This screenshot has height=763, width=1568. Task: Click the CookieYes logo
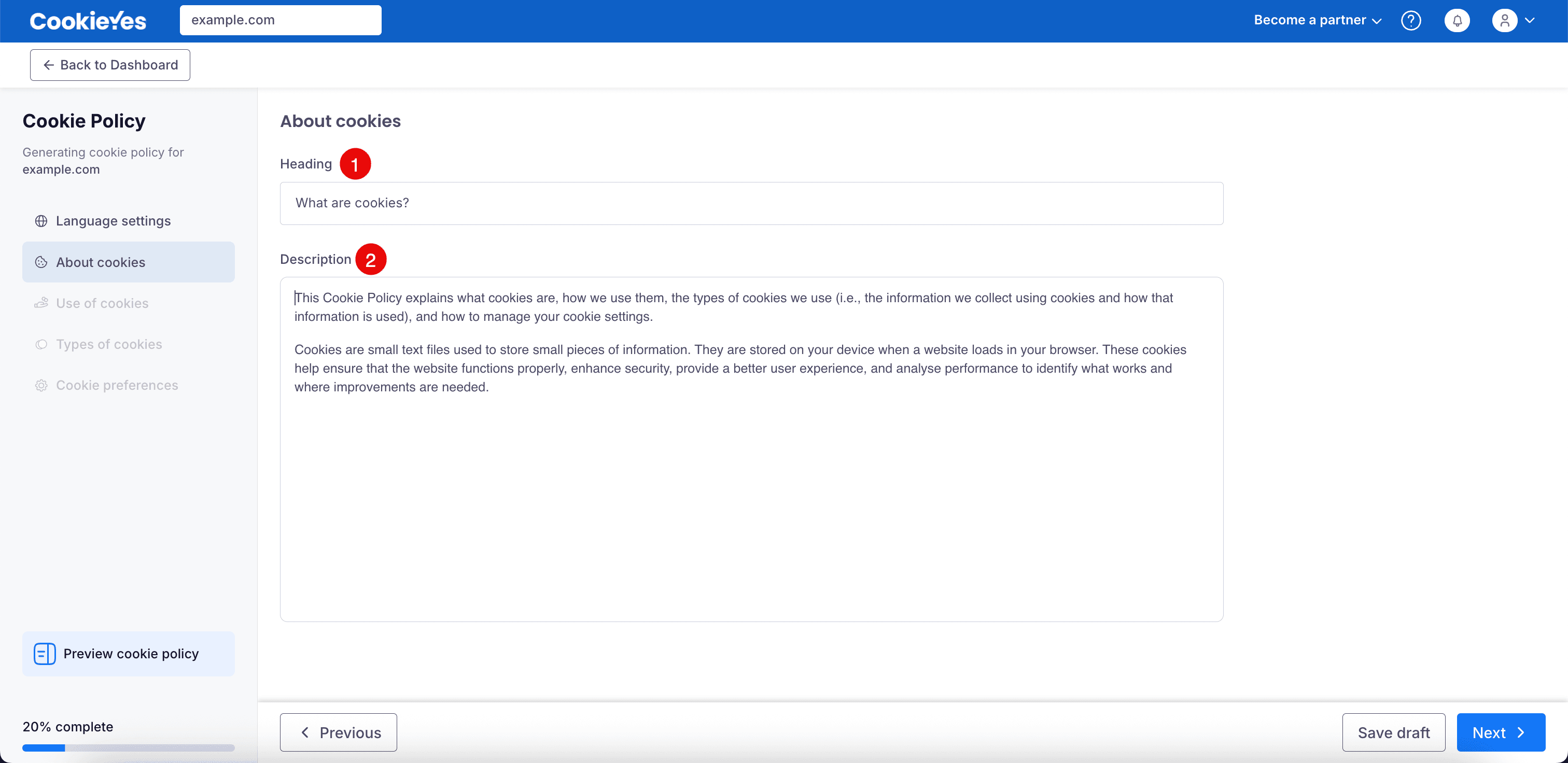[88, 21]
